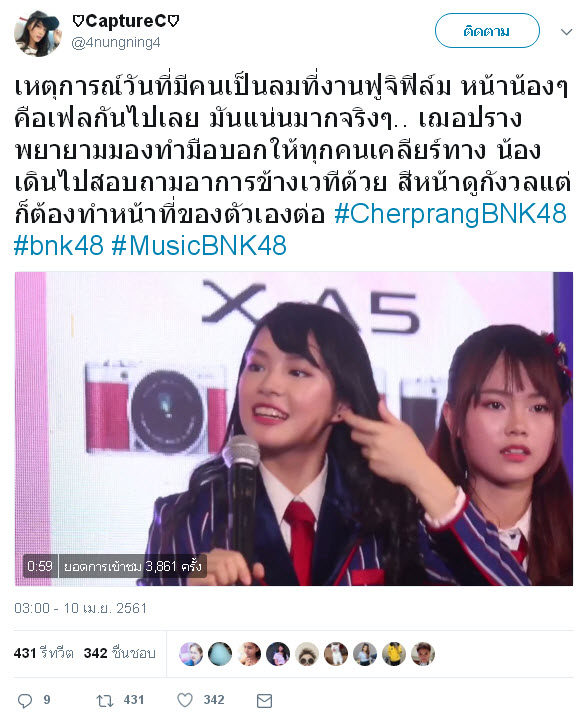View the list of 431 retweets

tap(44, 653)
